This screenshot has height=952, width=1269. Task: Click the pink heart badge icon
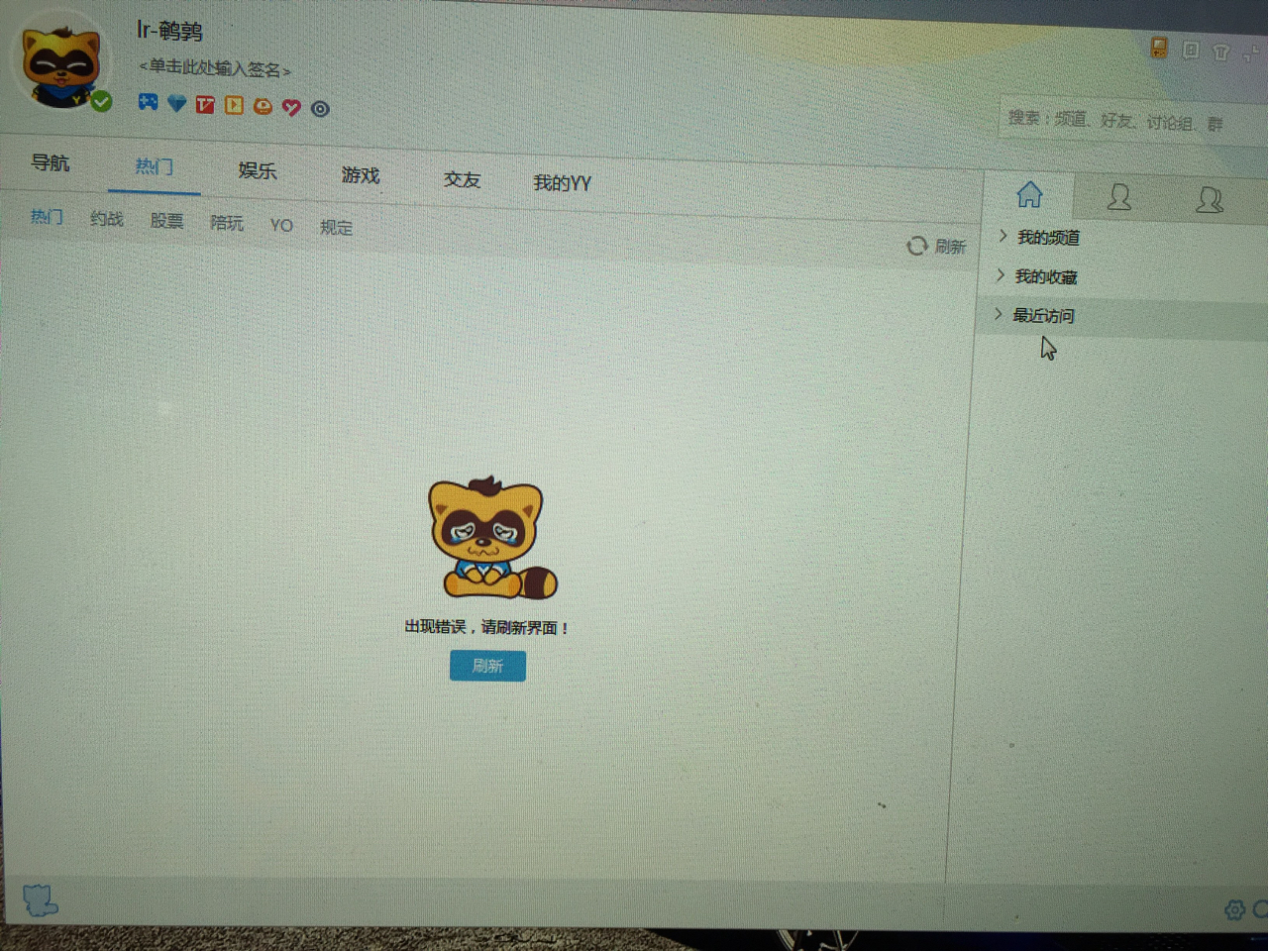pyautogui.click(x=291, y=107)
